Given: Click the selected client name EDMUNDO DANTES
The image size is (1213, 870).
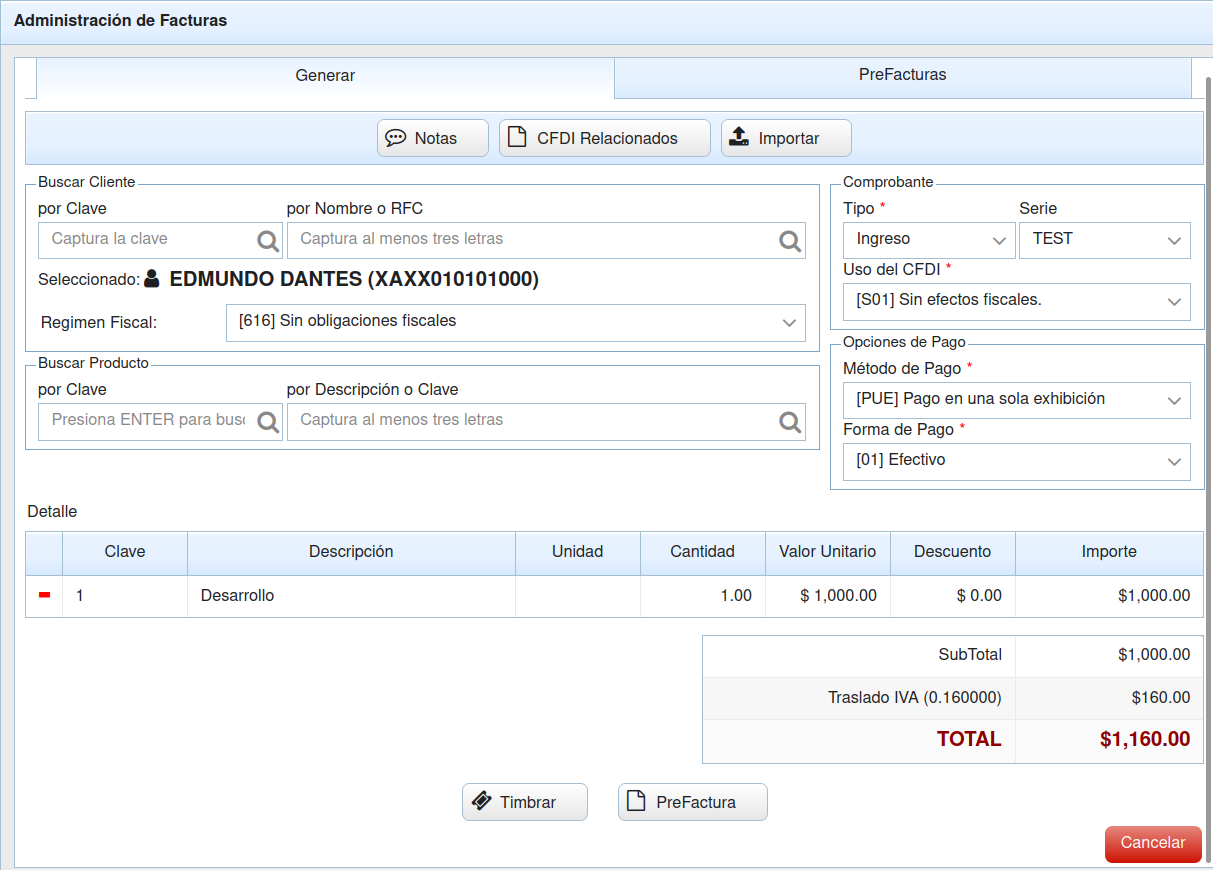Looking at the screenshot, I should pyautogui.click(x=354, y=279).
